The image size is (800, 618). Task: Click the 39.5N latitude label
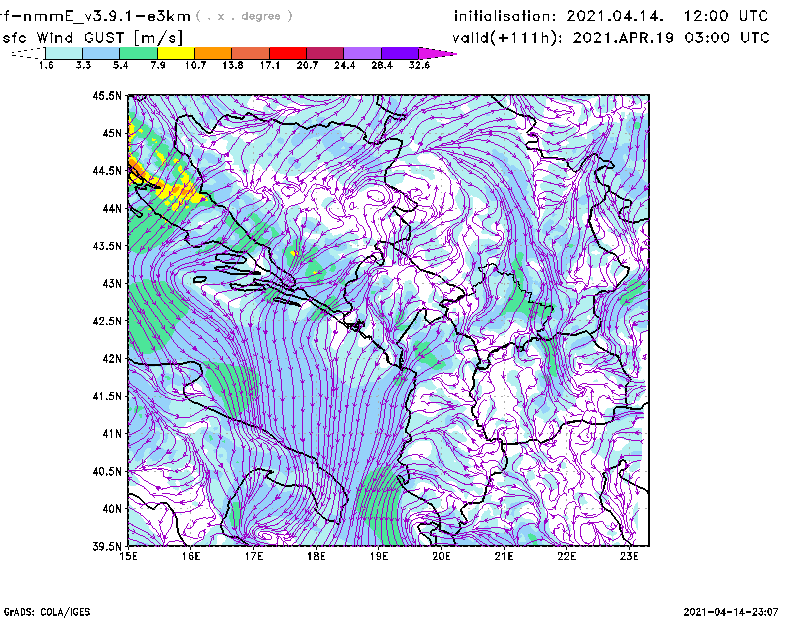(107, 547)
